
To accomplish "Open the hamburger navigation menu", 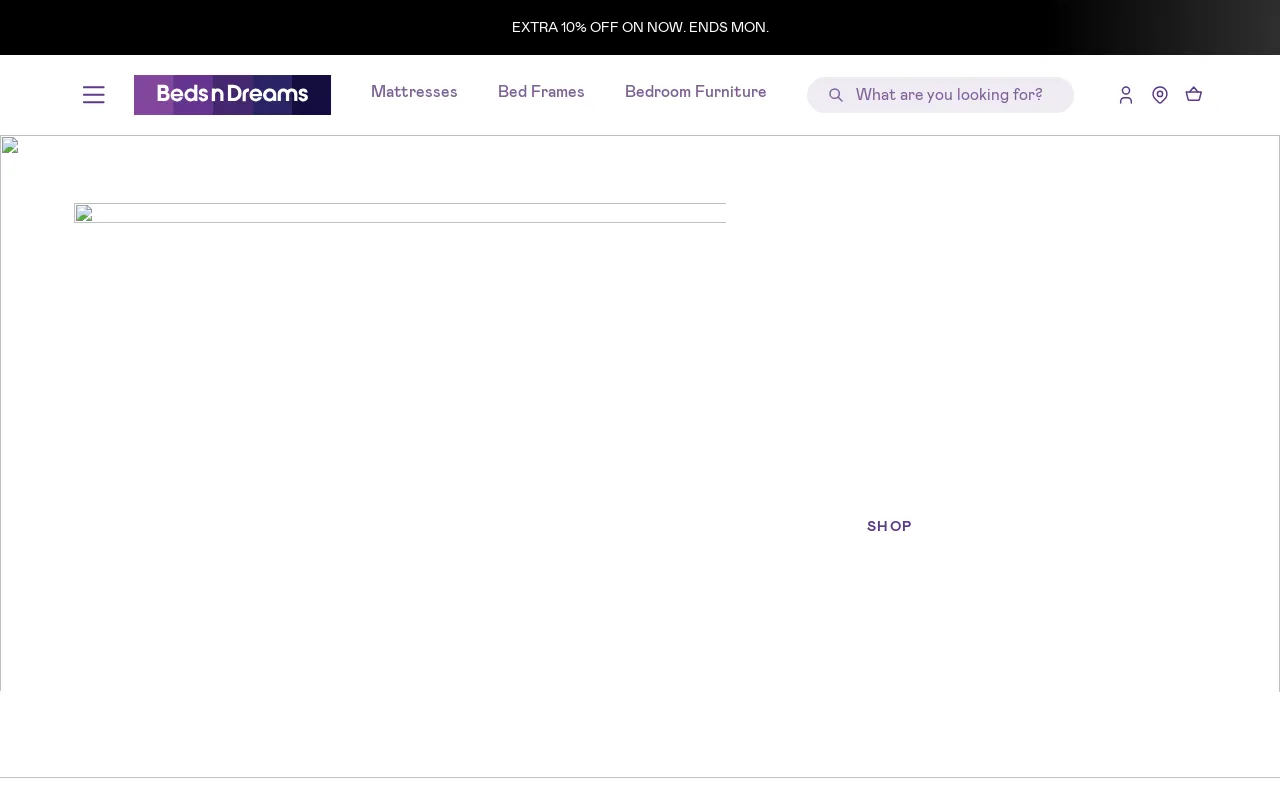I will tap(94, 95).
